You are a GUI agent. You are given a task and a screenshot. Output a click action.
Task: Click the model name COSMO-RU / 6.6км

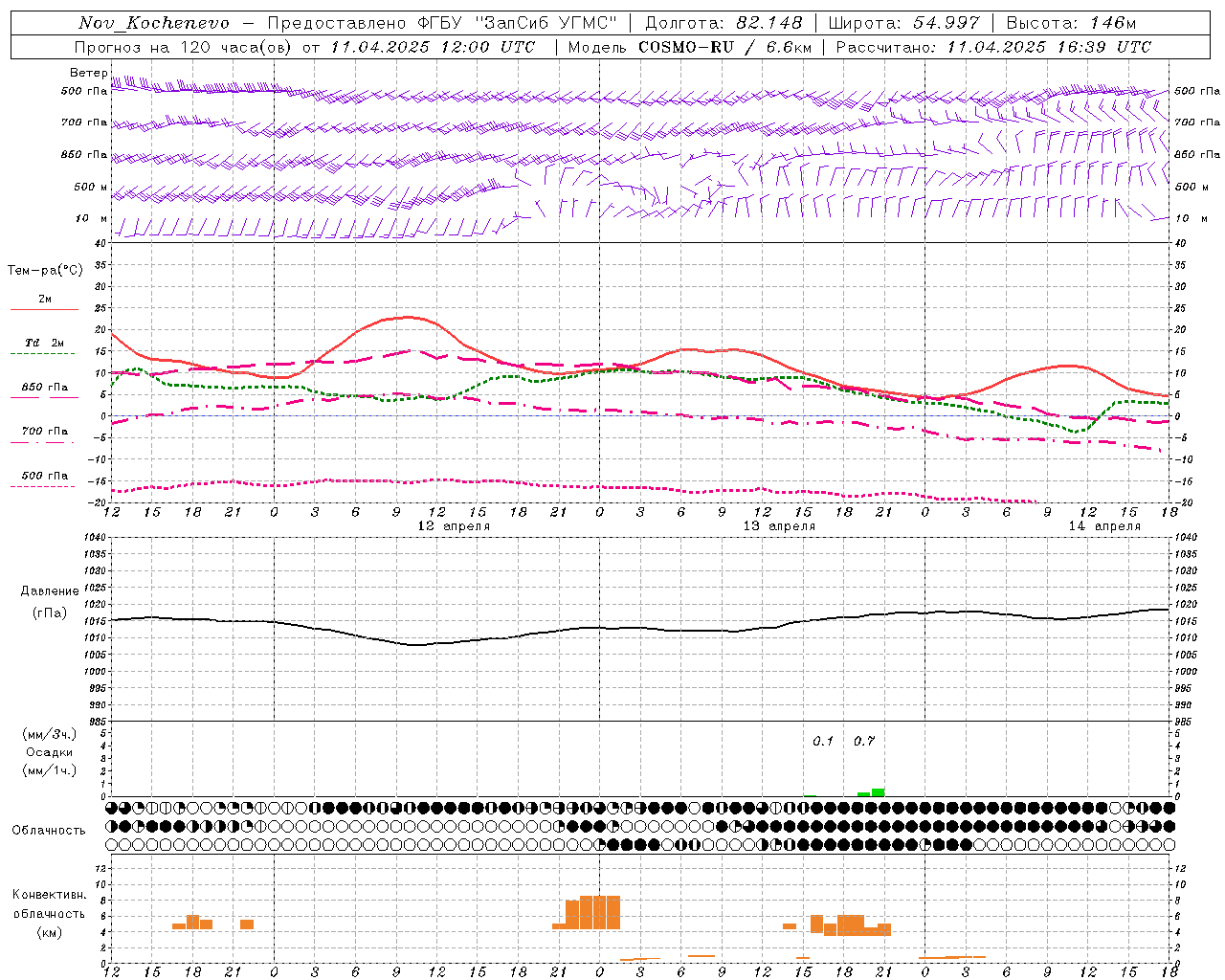[x=724, y=47]
